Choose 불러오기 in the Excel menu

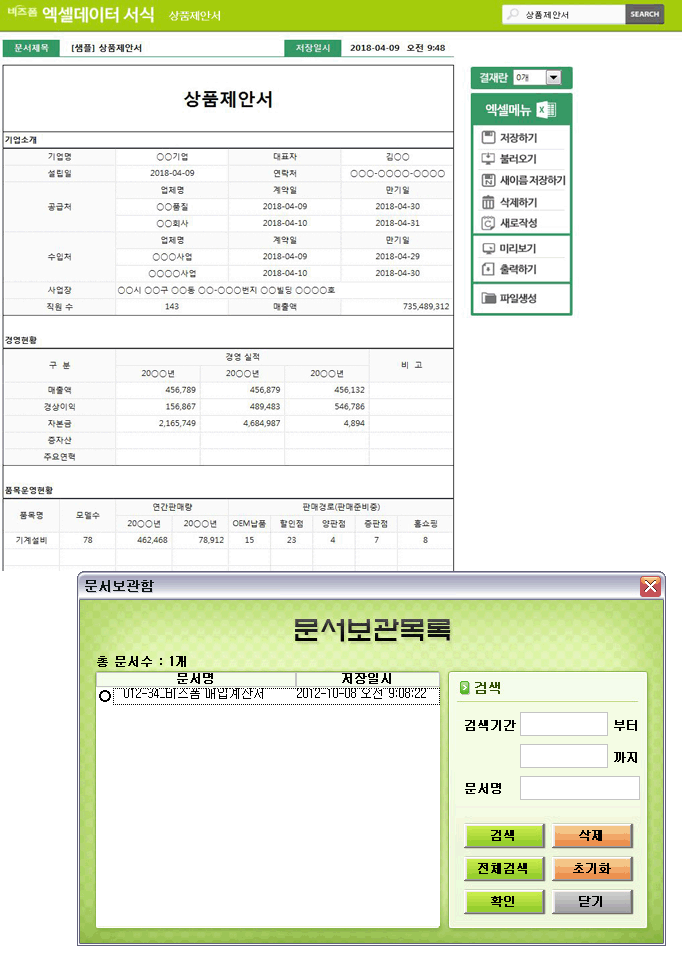(x=518, y=158)
